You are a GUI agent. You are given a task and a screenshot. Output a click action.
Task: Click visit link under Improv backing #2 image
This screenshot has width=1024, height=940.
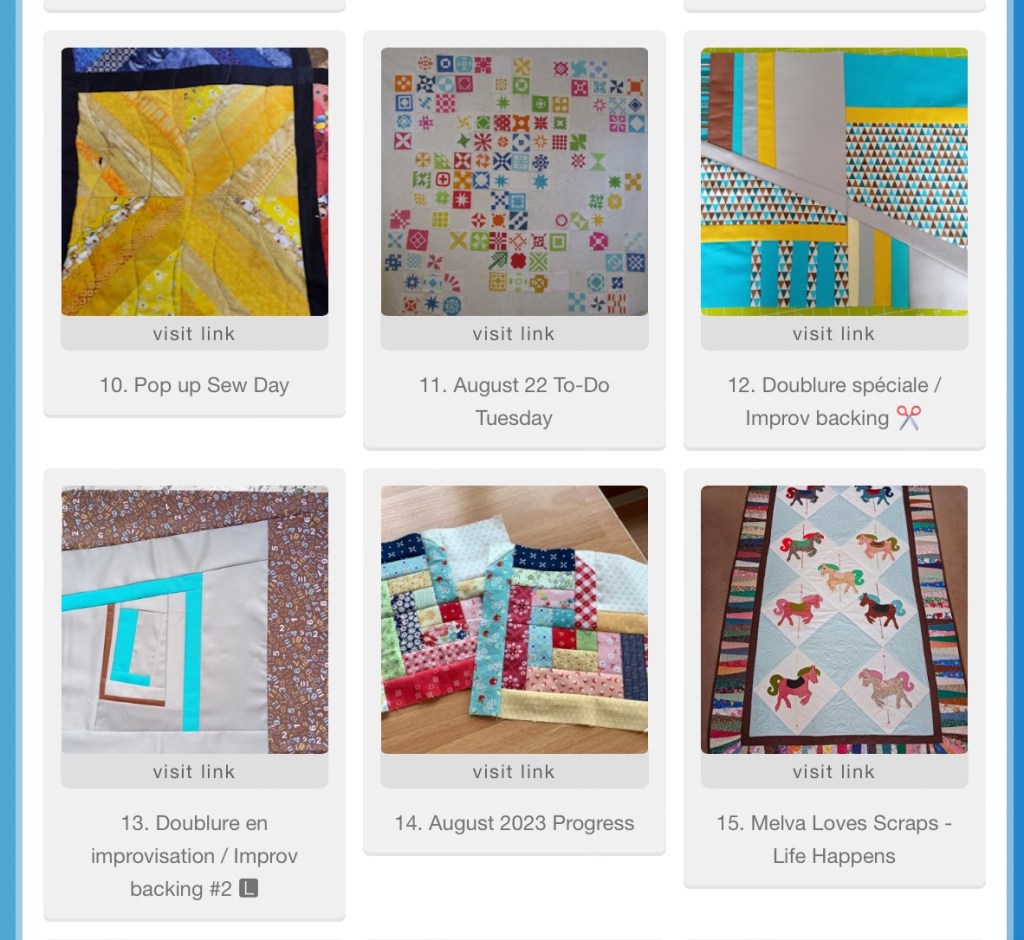coord(195,771)
